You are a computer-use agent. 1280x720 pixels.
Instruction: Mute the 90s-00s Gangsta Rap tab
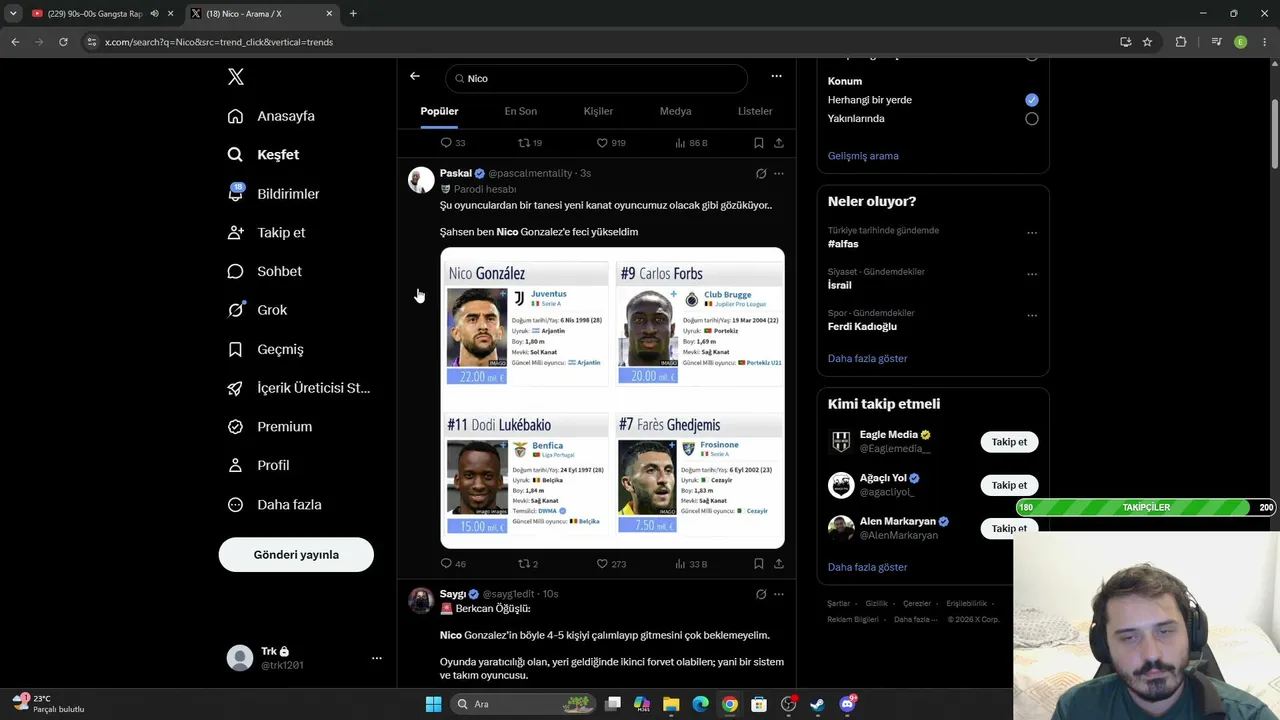pyautogui.click(x=155, y=13)
